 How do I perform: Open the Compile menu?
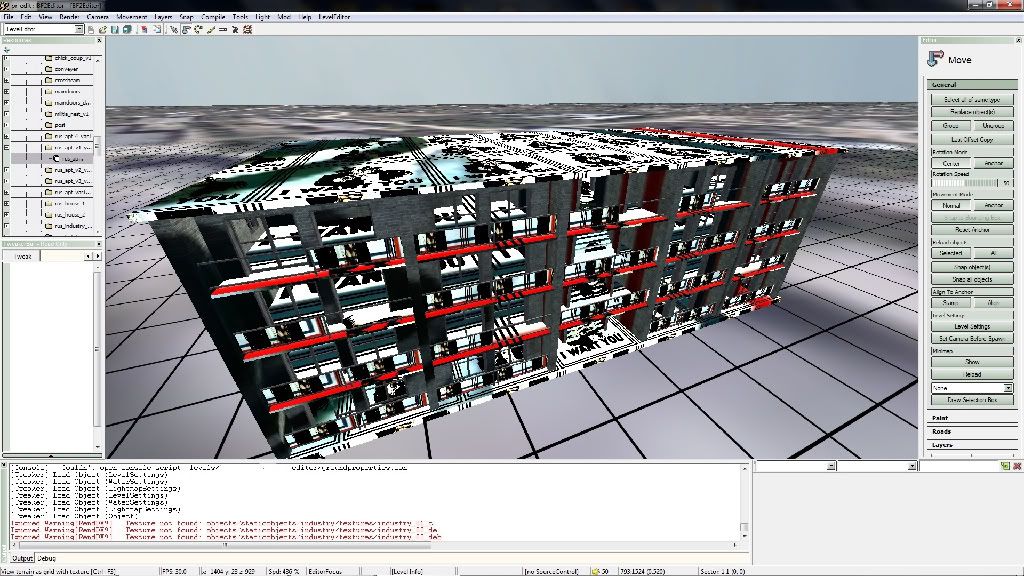pos(213,17)
